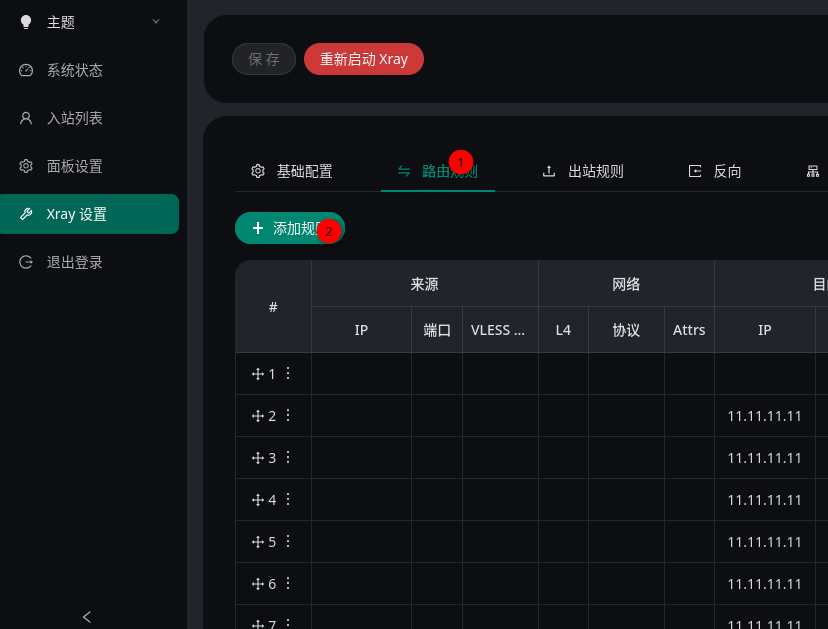Click the move handle icon on row 5
The height and width of the screenshot is (629, 828).
coord(257,542)
